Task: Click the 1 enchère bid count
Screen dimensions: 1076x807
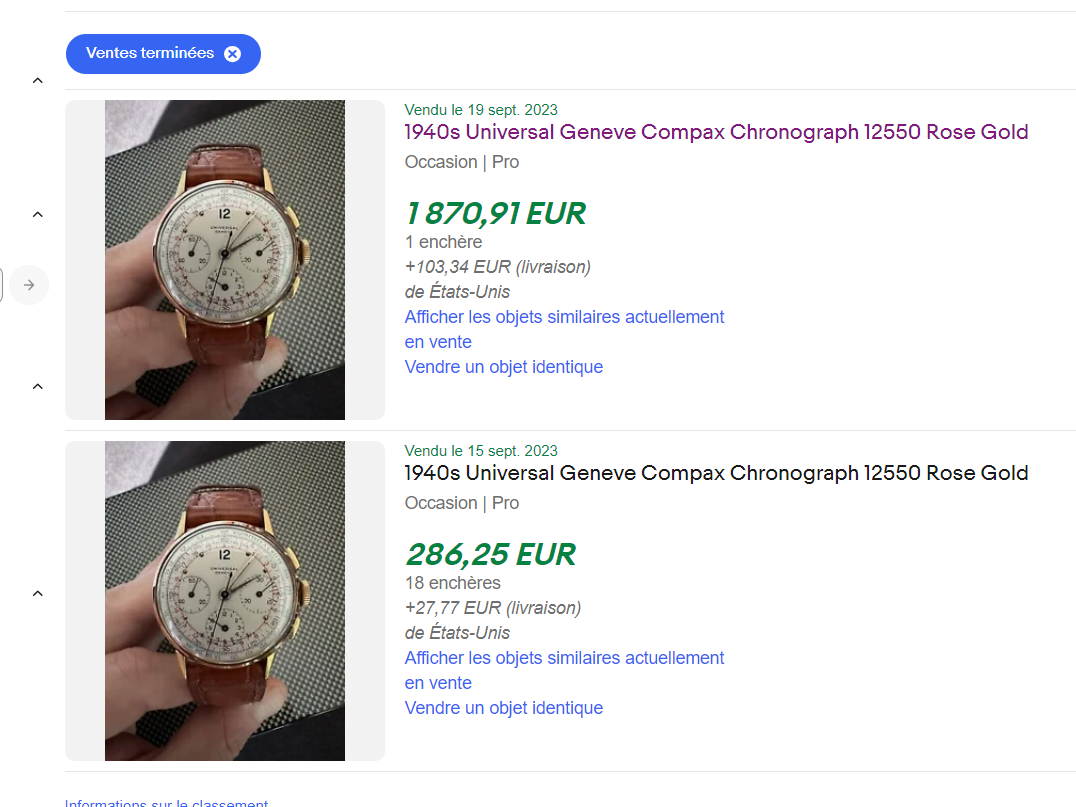Action: coord(443,242)
